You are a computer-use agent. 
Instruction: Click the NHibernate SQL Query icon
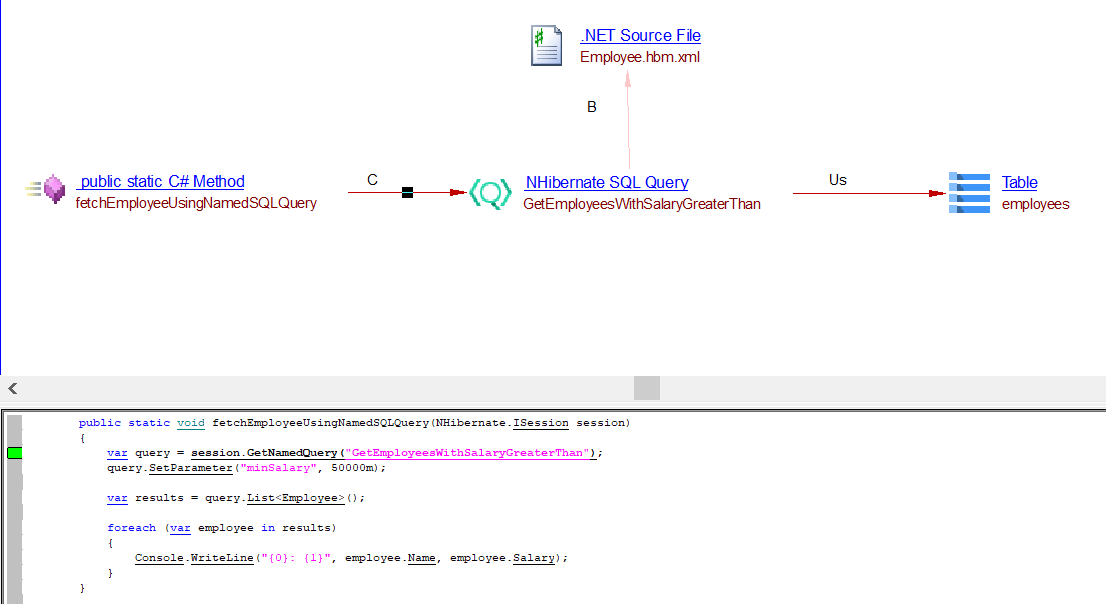click(x=490, y=192)
